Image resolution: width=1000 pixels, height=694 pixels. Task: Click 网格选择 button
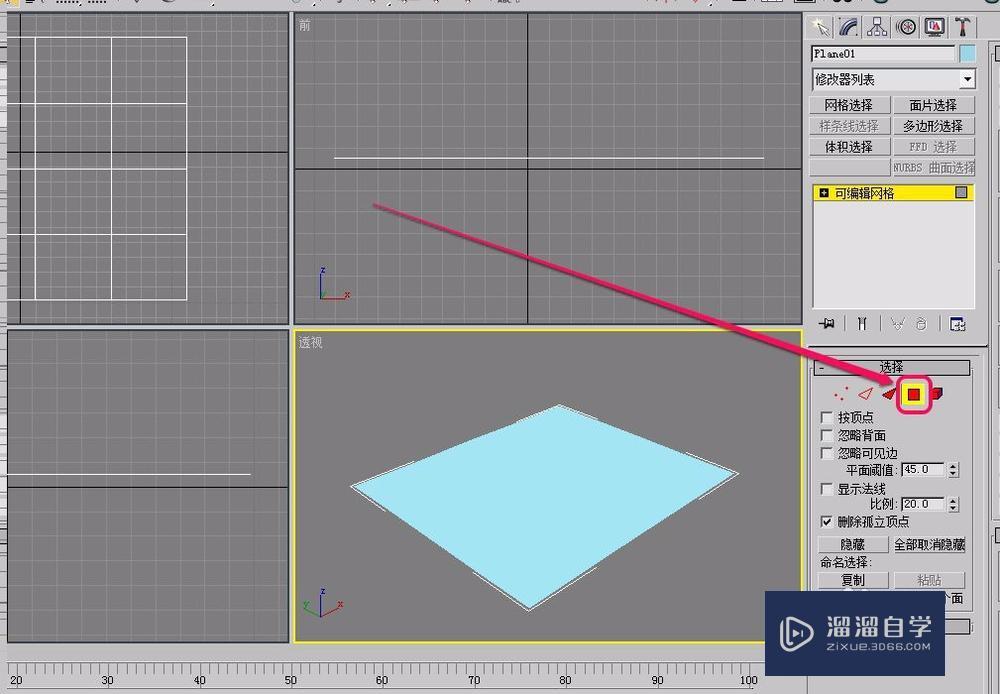849,105
